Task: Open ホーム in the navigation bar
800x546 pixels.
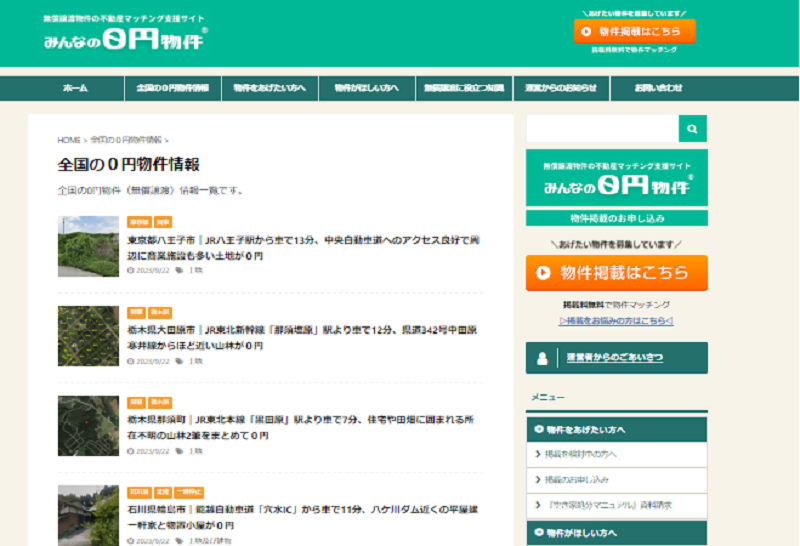Action: [75, 88]
